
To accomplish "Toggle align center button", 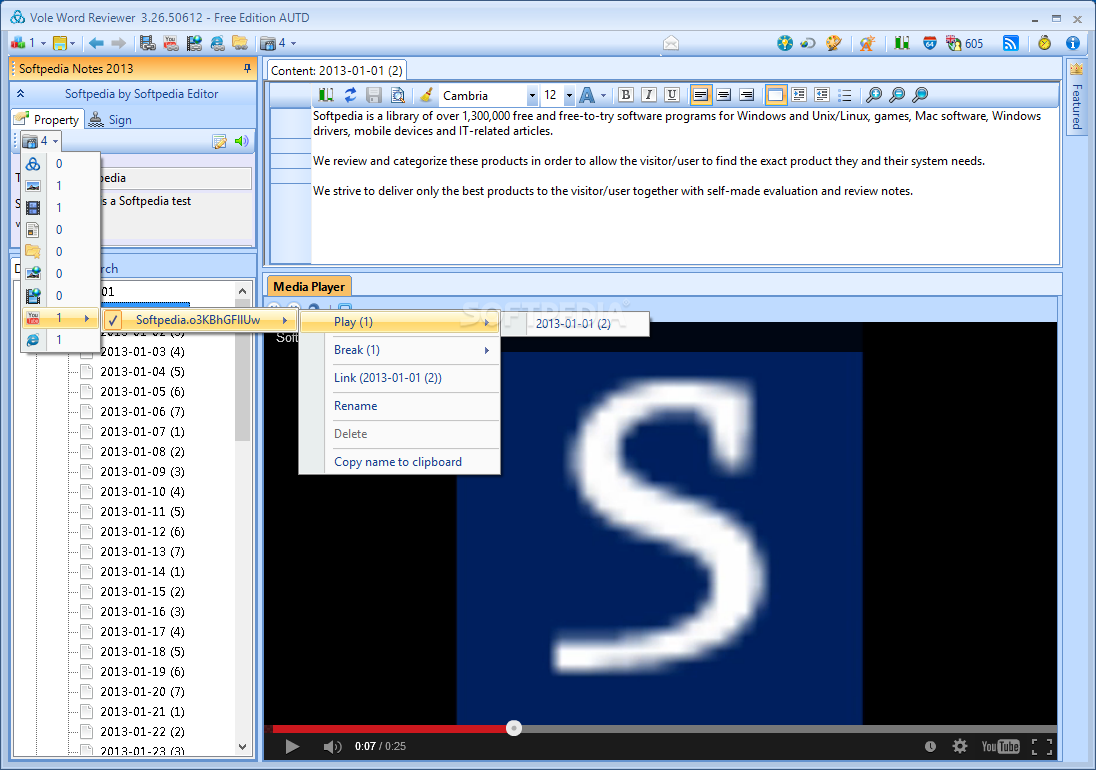I will tap(723, 95).
